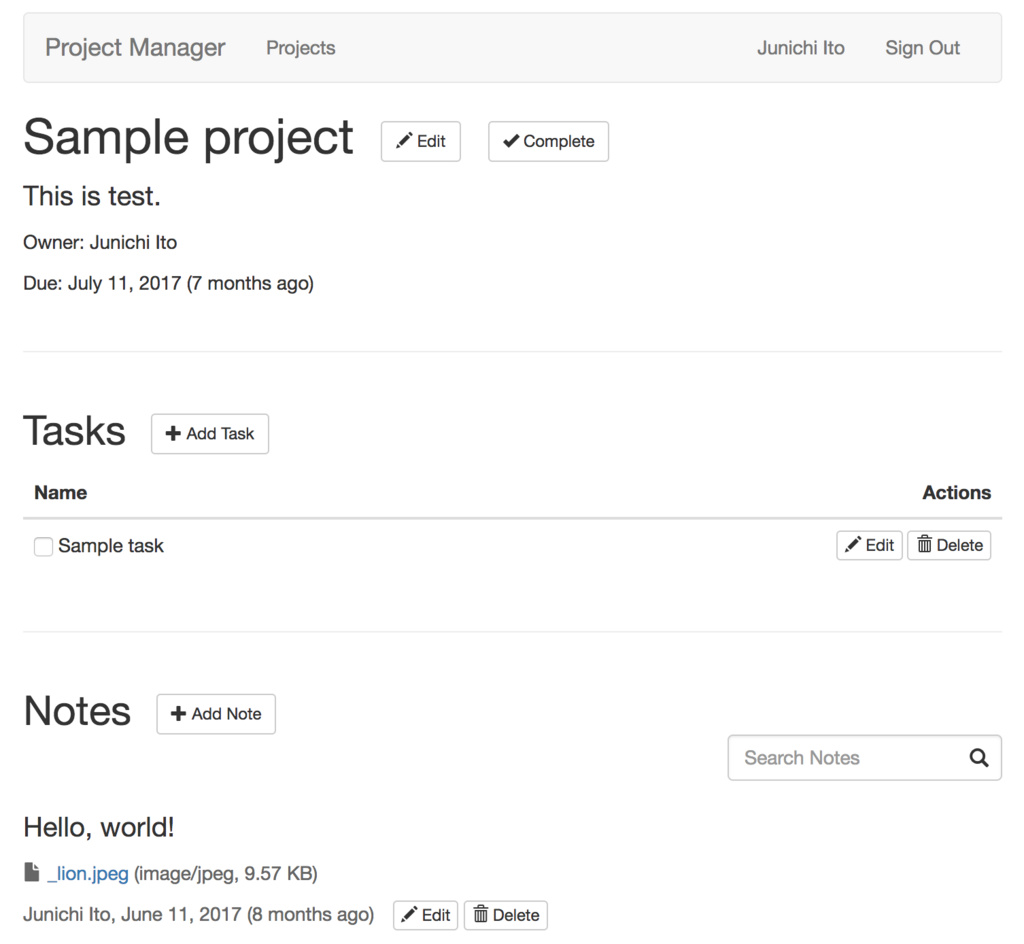Click the file icon next to _lion.jpeg
The height and width of the screenshot is (944, 1024).
(32, 873)
